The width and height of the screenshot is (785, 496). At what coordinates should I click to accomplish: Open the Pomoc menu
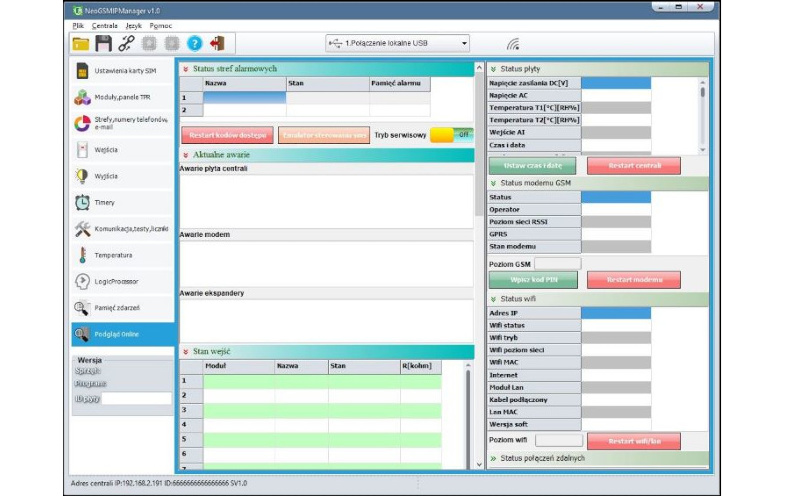tap(161, 26)
